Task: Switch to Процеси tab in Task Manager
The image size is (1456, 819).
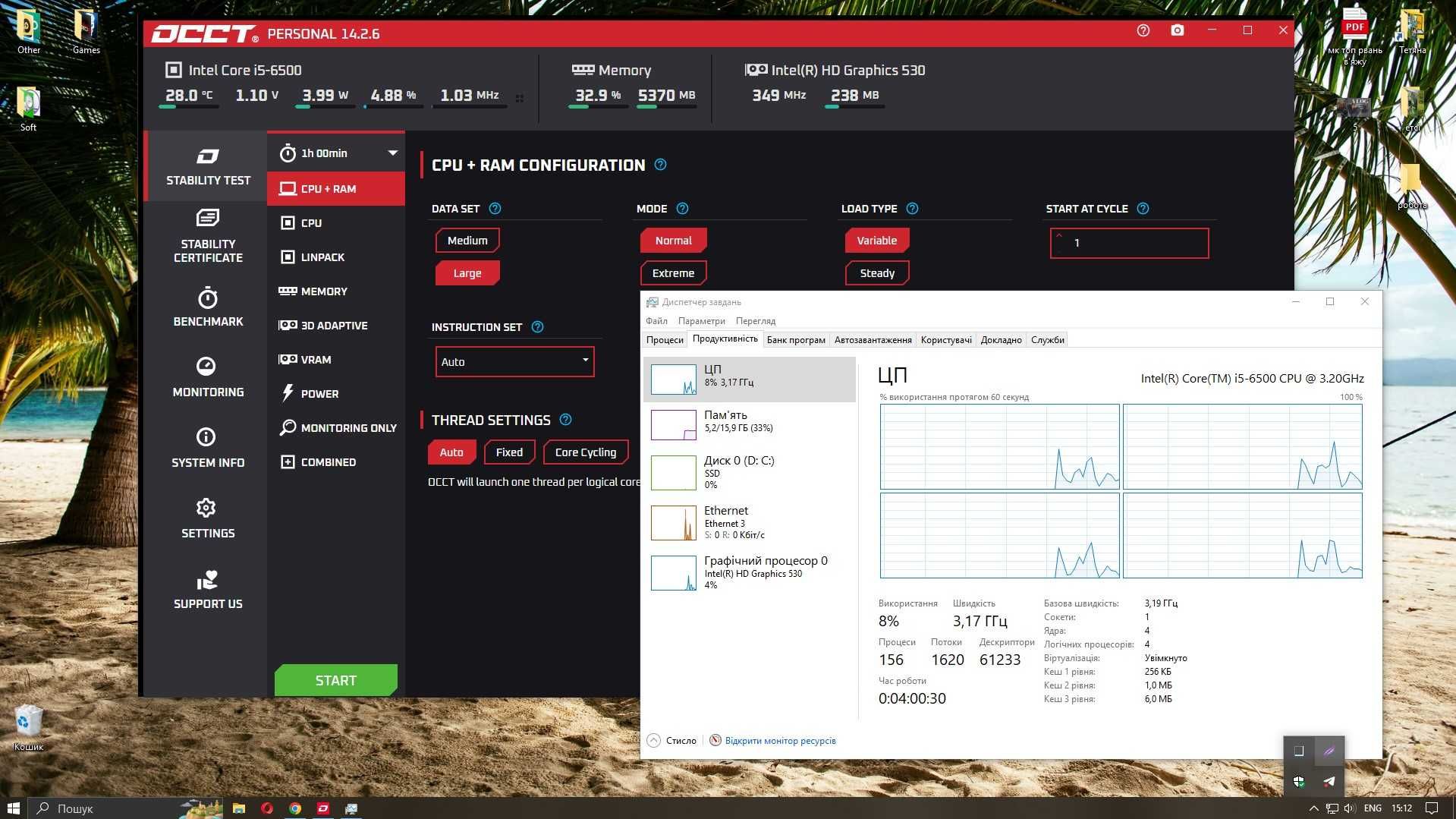Action: coord(665,340)
